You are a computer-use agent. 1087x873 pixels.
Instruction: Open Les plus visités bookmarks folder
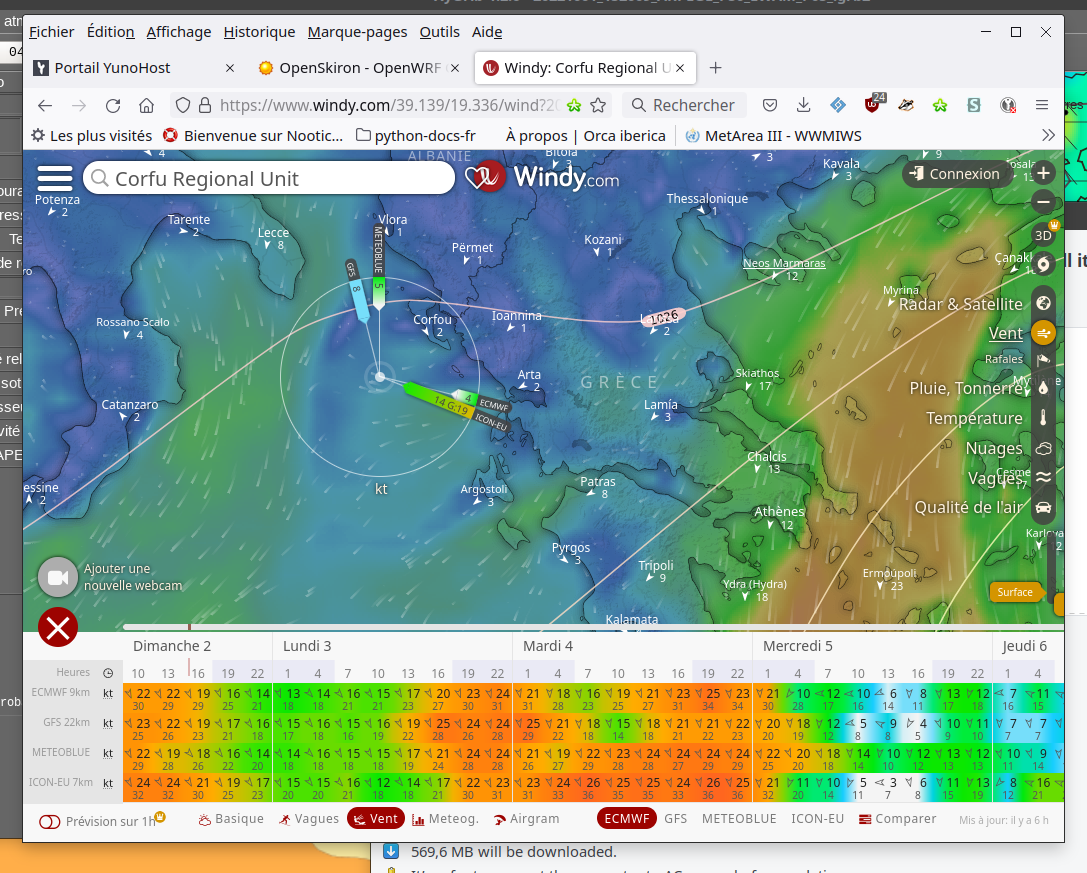click(x=92, y=136)
